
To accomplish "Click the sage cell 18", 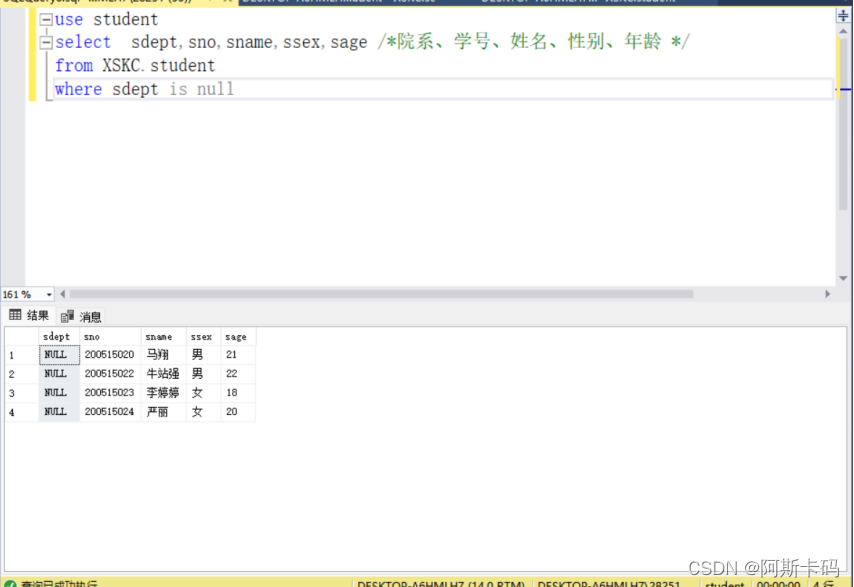I will (x=238, y=393).
